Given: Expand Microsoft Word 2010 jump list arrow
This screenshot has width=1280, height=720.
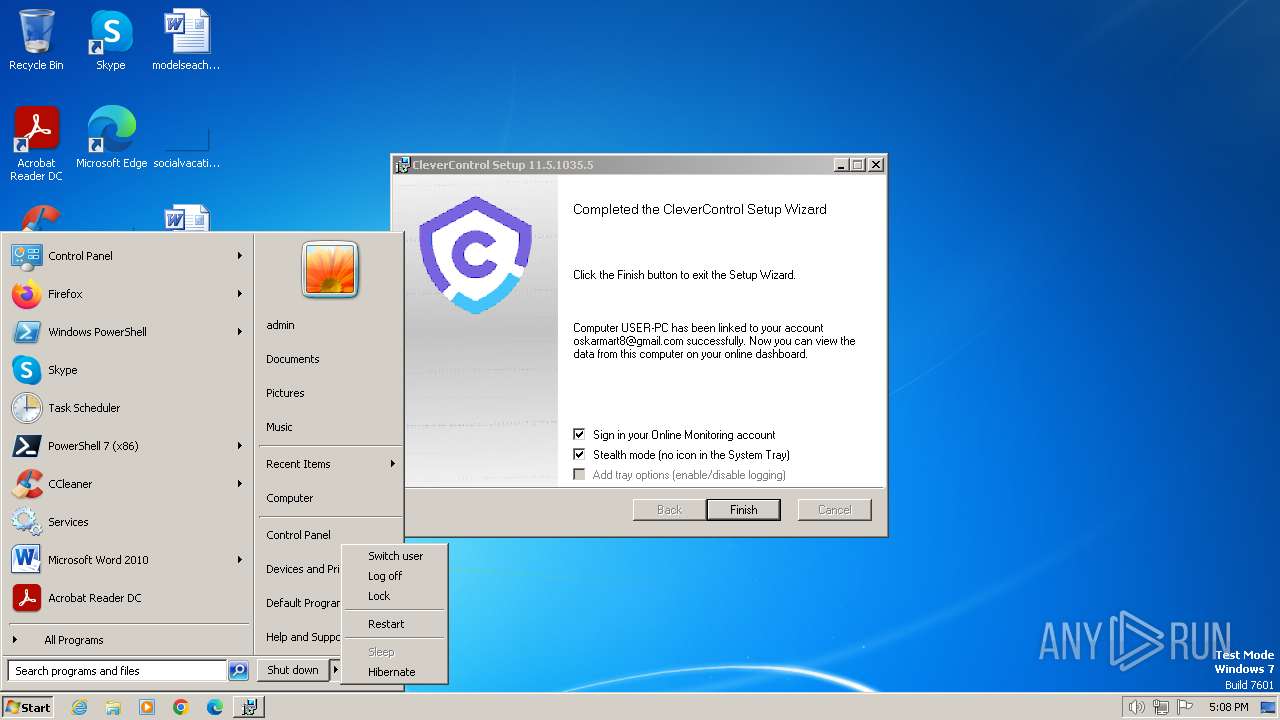Looking at the screenshot, I should click(x=240, y=560).
